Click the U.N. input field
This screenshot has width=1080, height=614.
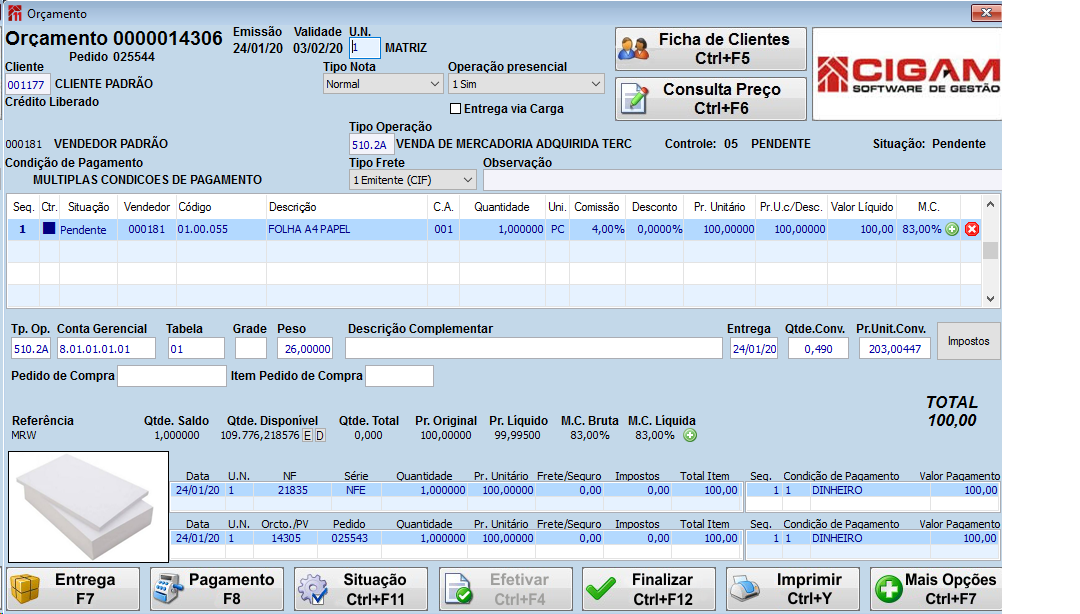click(x=365, y=48)
